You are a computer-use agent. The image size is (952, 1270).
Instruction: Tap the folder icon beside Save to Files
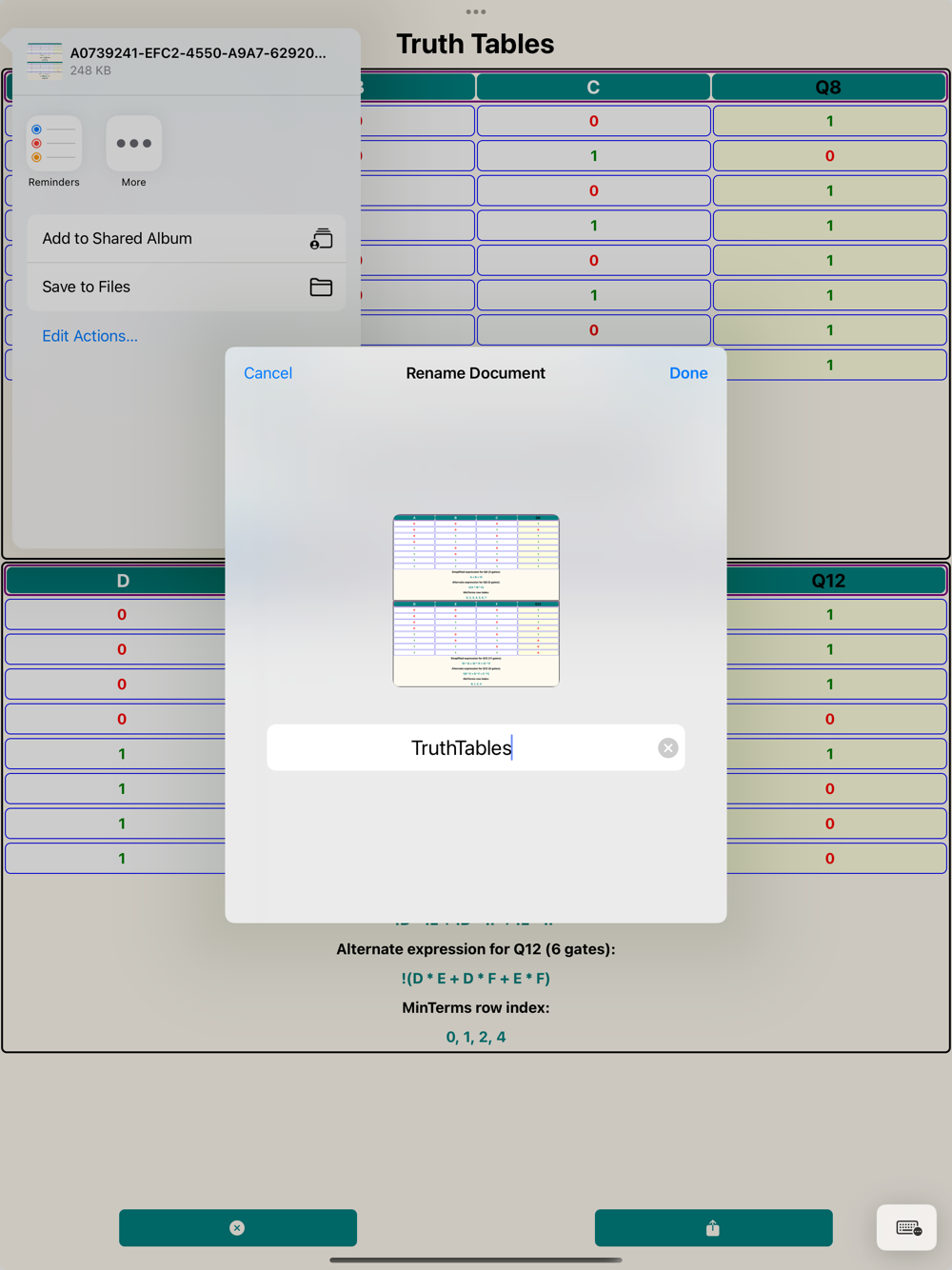pyautogui.click(x=321, y=287)
